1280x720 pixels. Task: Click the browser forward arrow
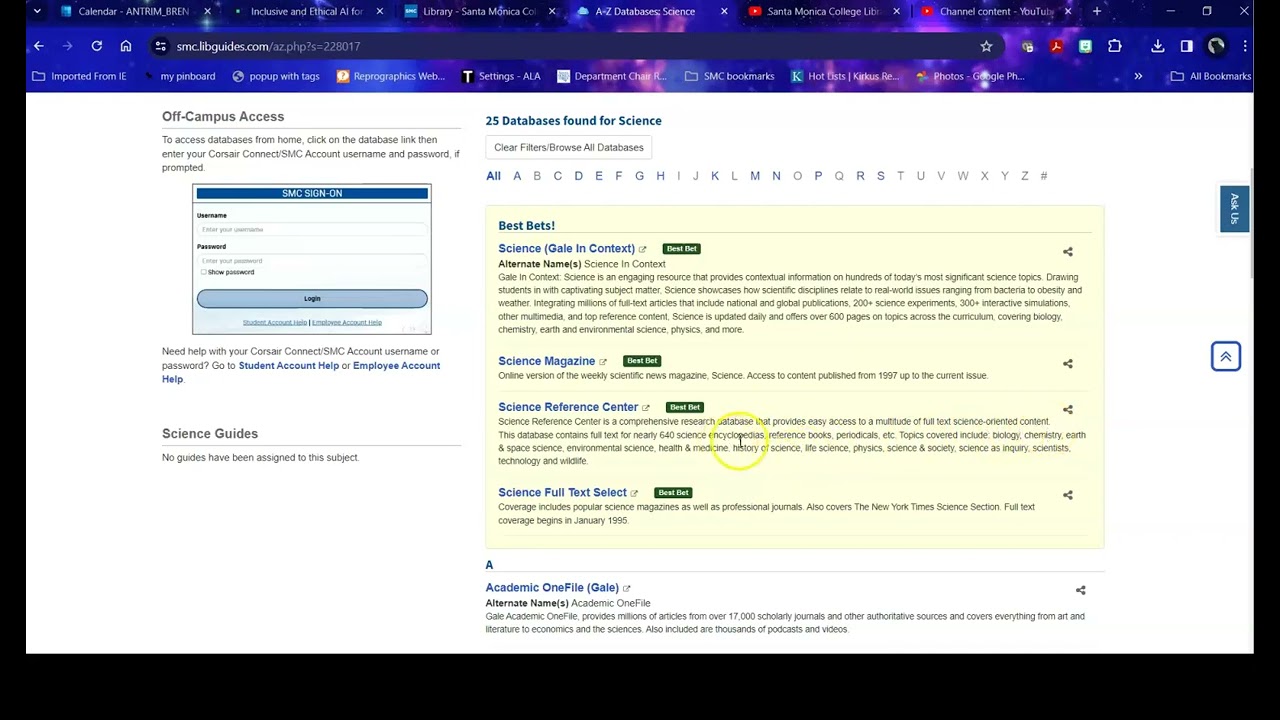click(67, 46)
